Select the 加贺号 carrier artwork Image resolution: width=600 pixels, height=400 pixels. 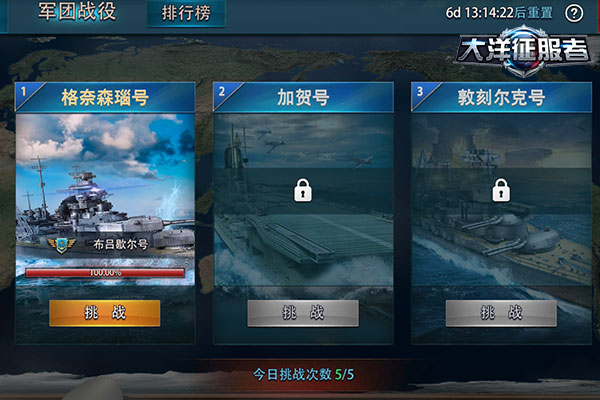click(303, 199)
